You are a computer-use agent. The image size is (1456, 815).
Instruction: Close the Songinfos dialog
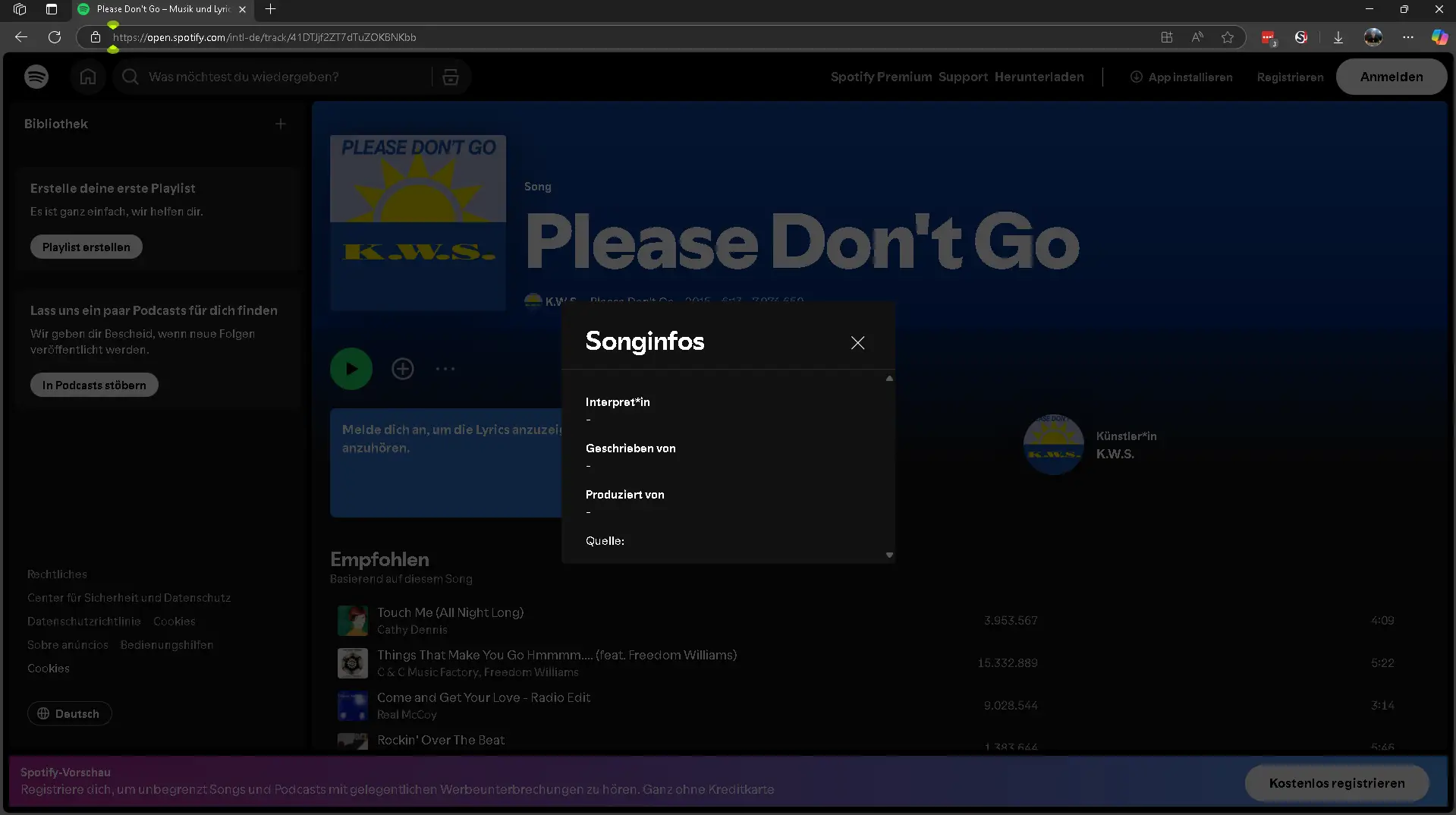(857, 343)
